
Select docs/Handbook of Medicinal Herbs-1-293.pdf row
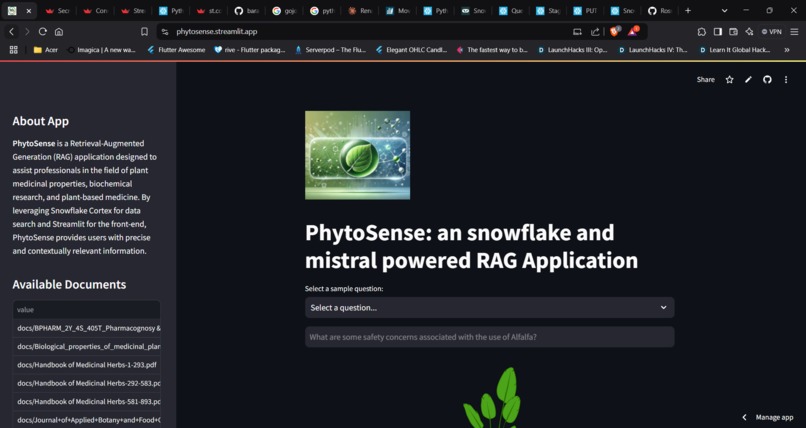click(86, 365)
